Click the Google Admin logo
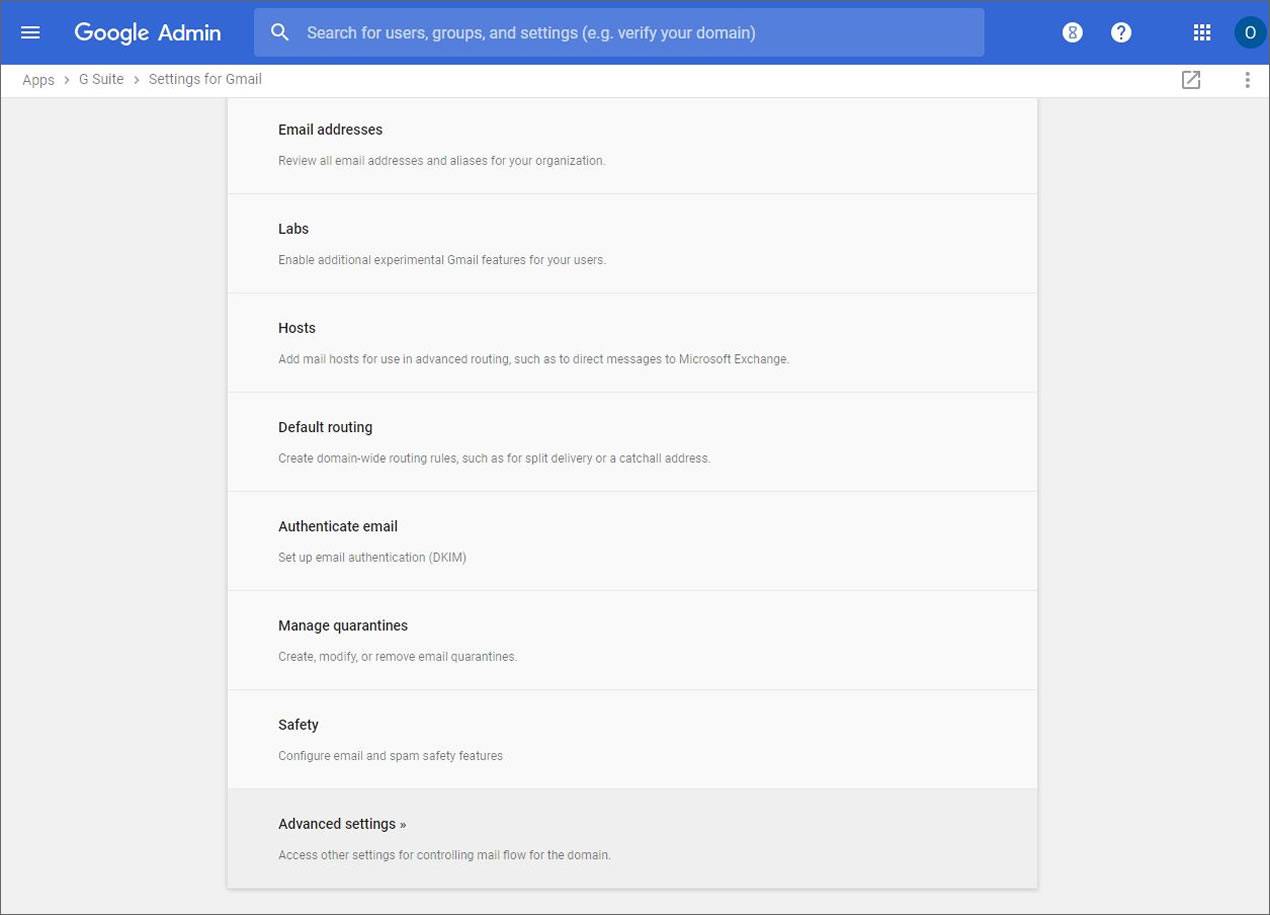Viewport: 1270px width, 915px height. 148,33
